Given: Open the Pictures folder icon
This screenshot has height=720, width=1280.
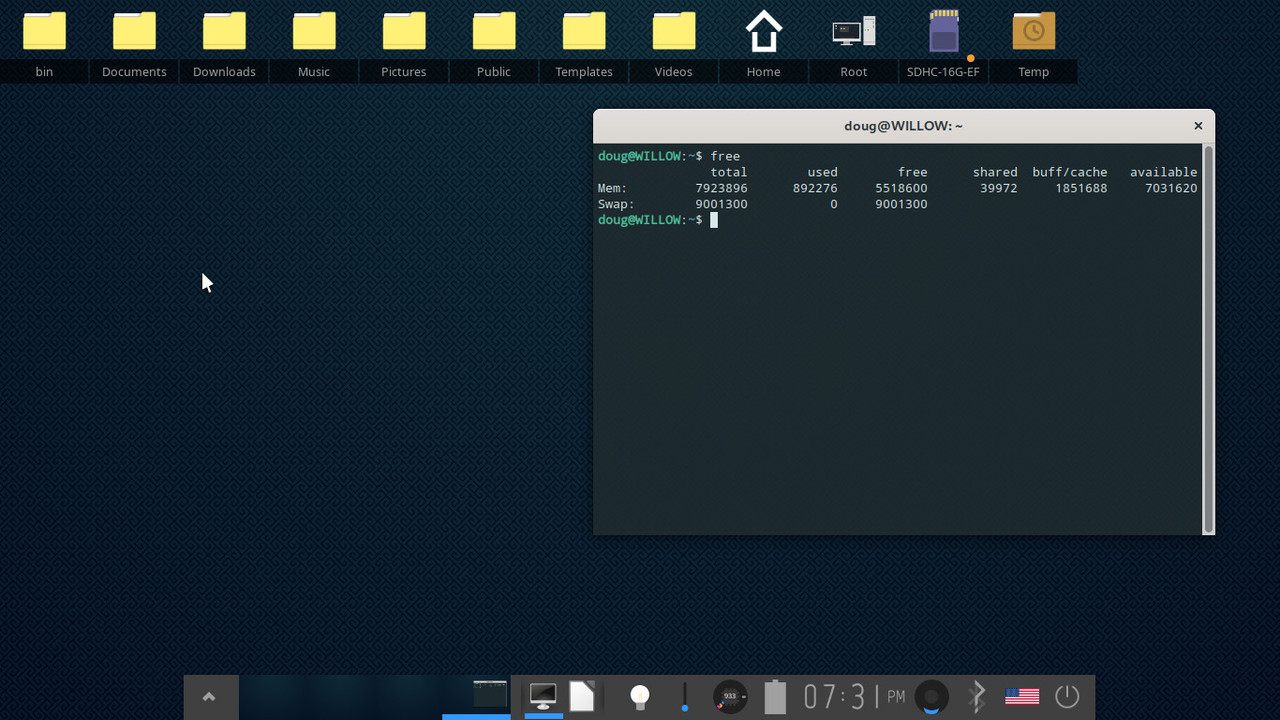Looking at the screenshot, I should click(404, 31).
